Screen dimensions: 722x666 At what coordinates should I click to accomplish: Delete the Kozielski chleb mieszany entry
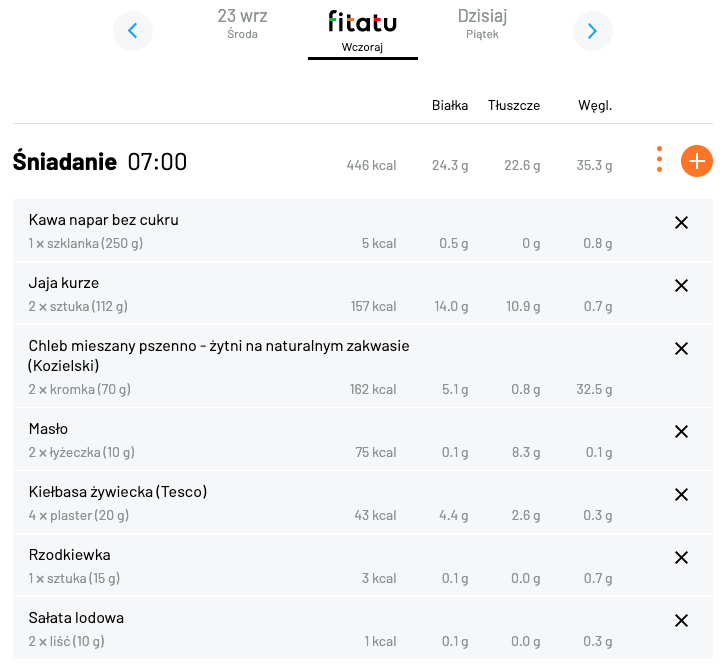click(x=681, y=349)
